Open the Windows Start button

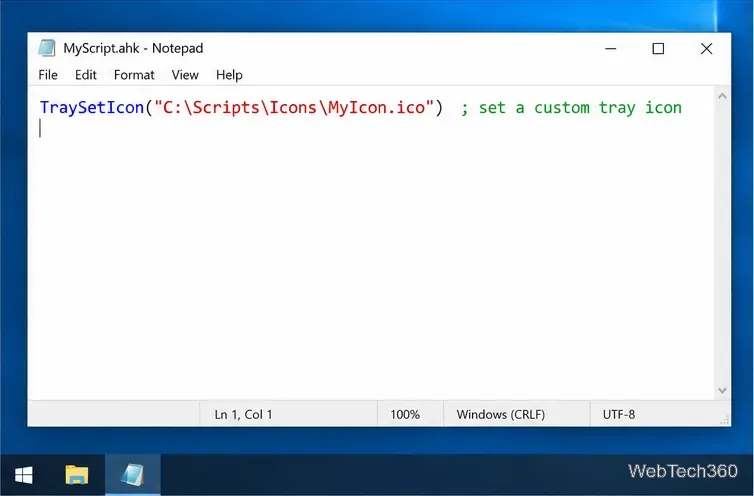(x=24, y=475)
